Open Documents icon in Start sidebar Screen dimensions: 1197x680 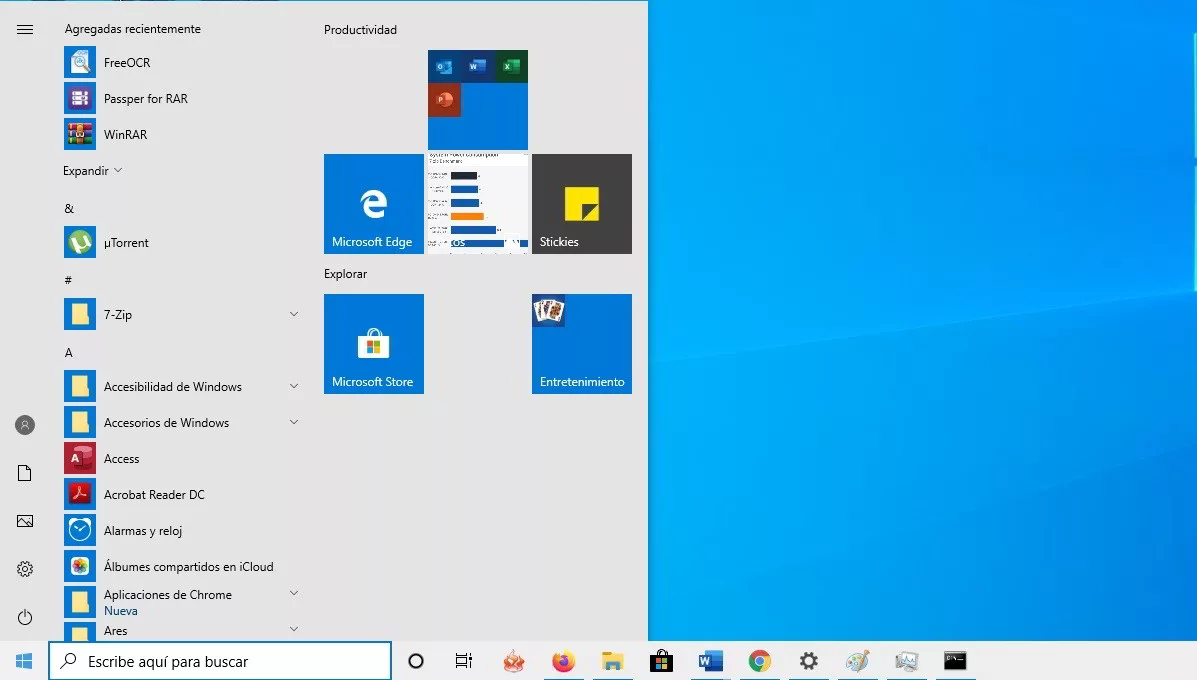(x=25, y=473)
